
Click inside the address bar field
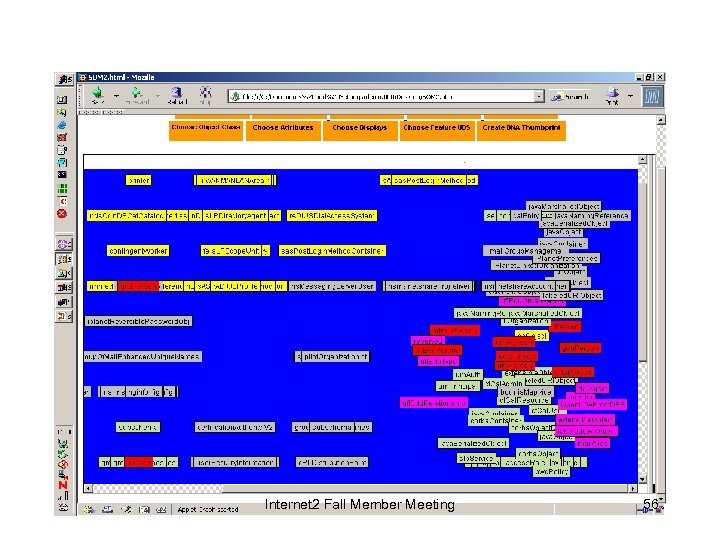(386, 96)
